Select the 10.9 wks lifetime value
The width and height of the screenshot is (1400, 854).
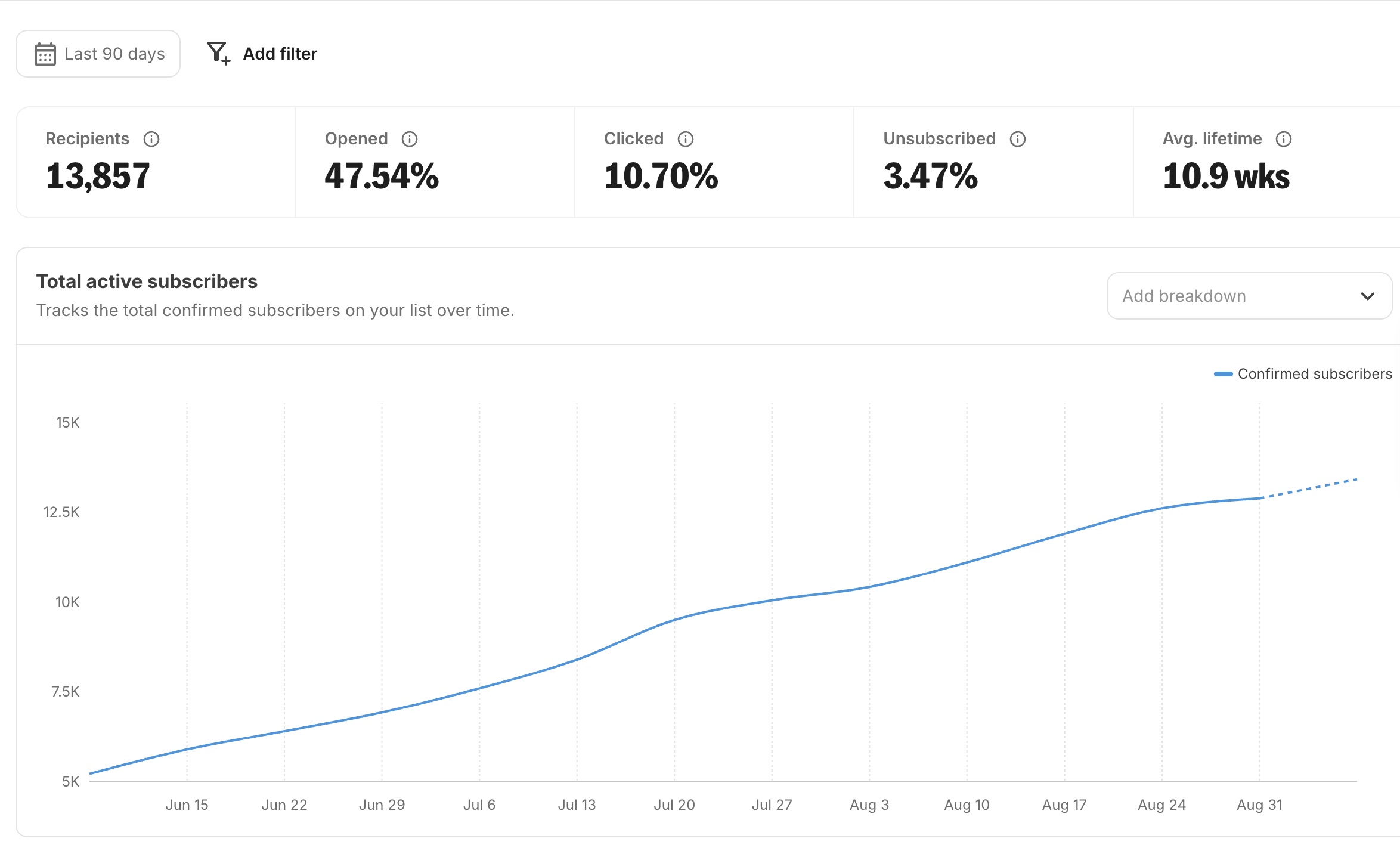pos(1226,177)
